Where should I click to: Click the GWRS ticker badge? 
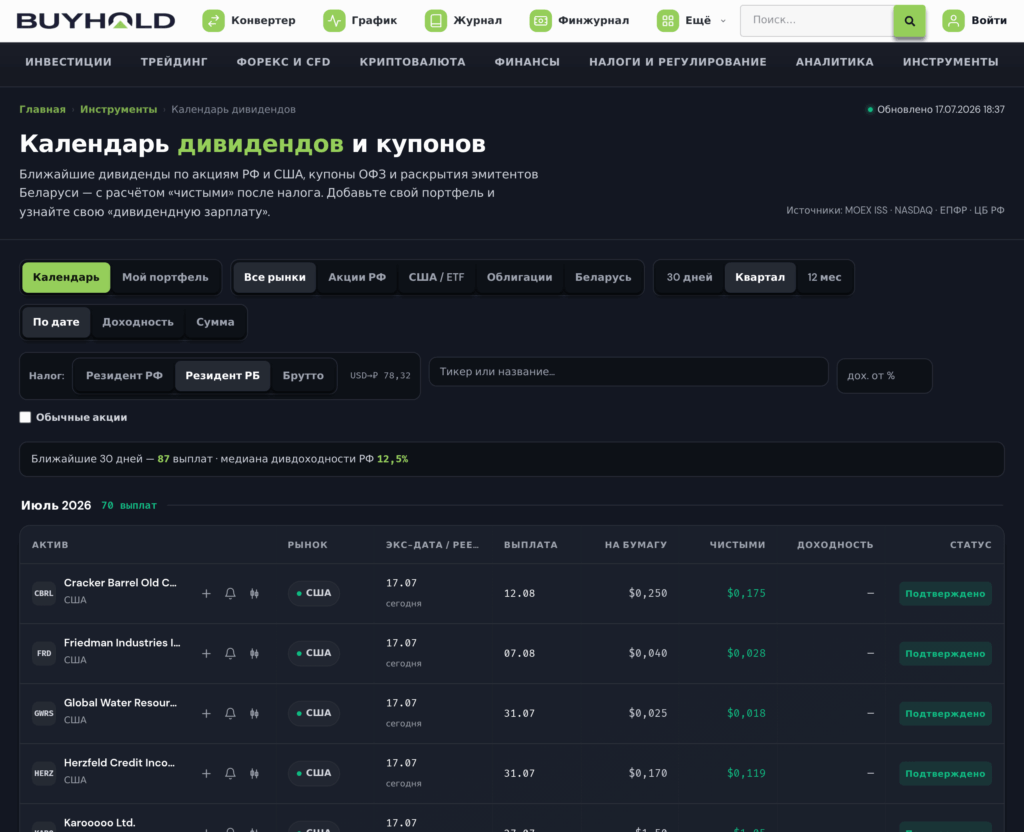click(x=44, y=714)
